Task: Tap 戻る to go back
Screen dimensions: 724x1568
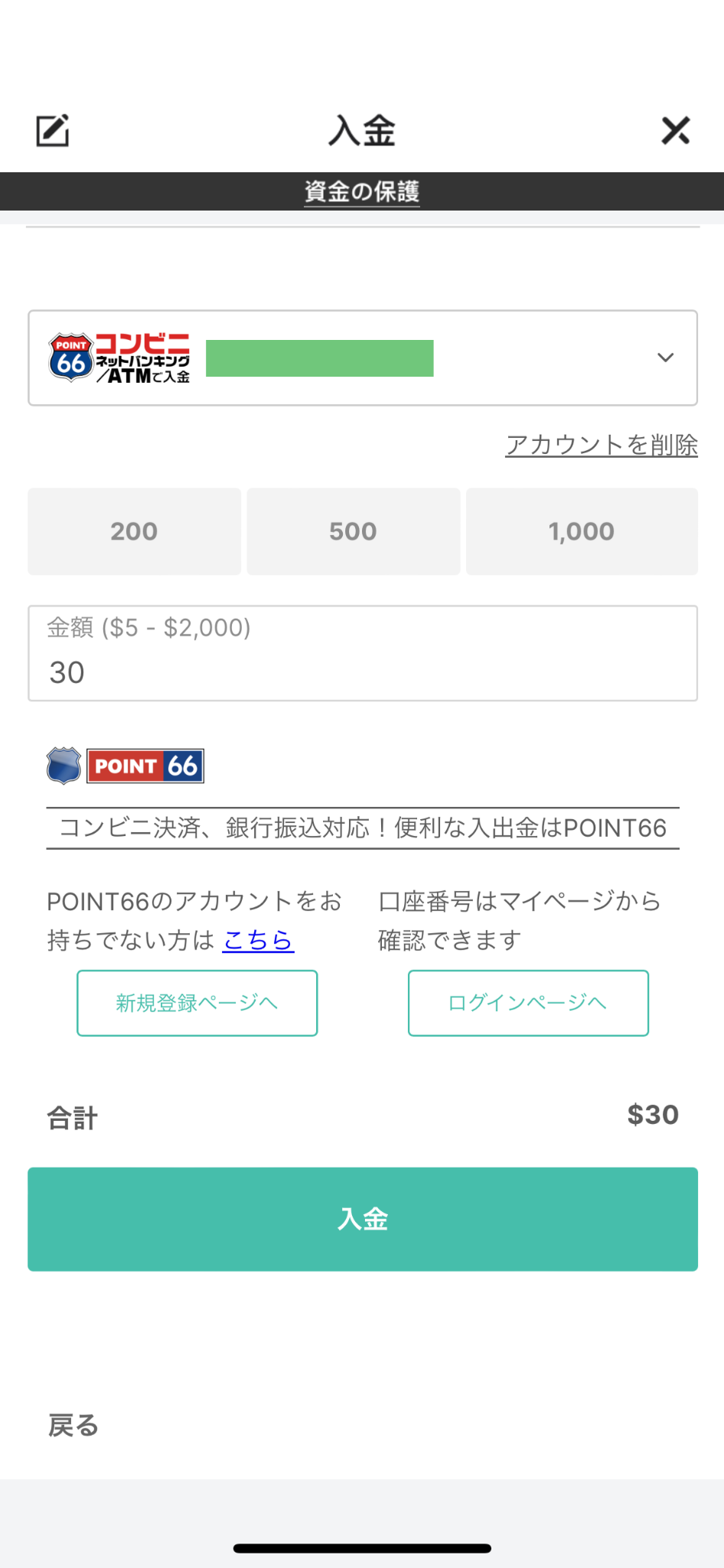Action: [x=73, y=1426]
